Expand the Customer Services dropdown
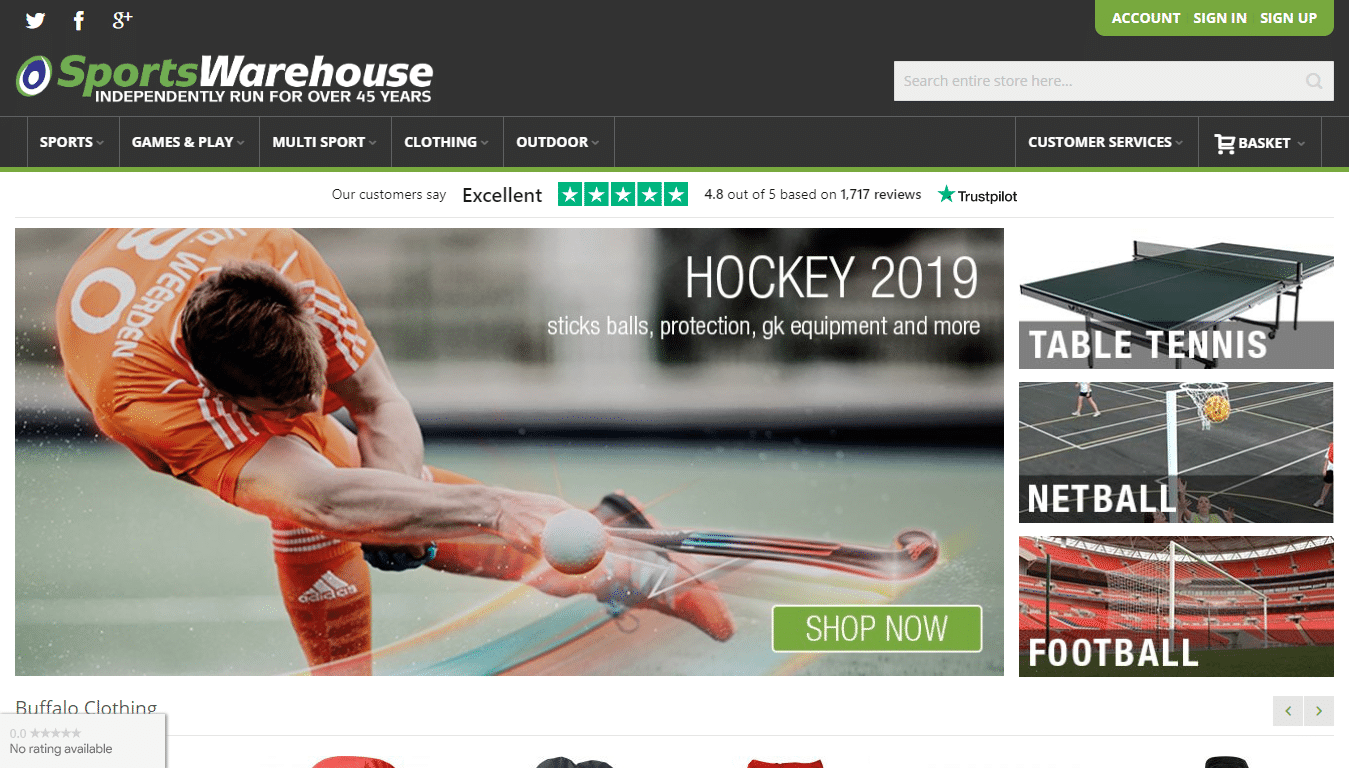 tap(1105, 142)
